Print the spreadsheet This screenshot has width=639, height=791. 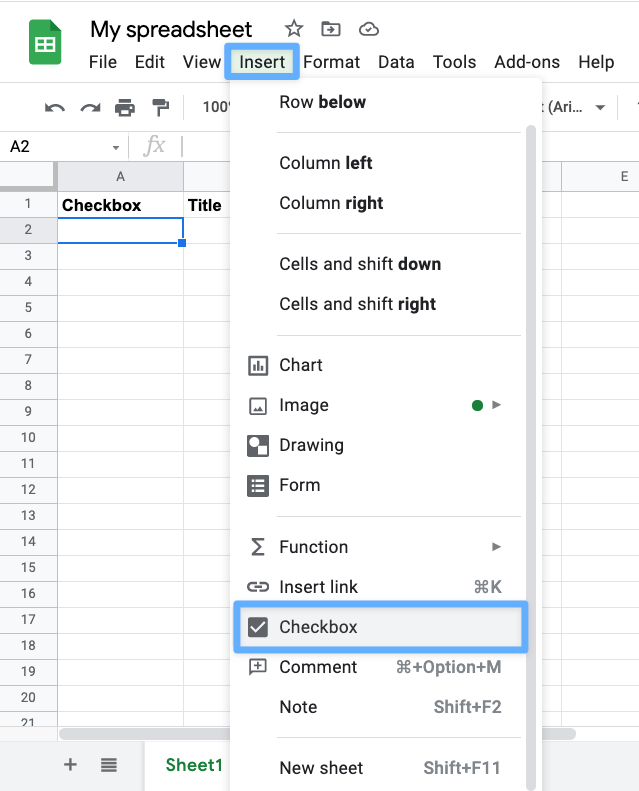coord(125,107)
